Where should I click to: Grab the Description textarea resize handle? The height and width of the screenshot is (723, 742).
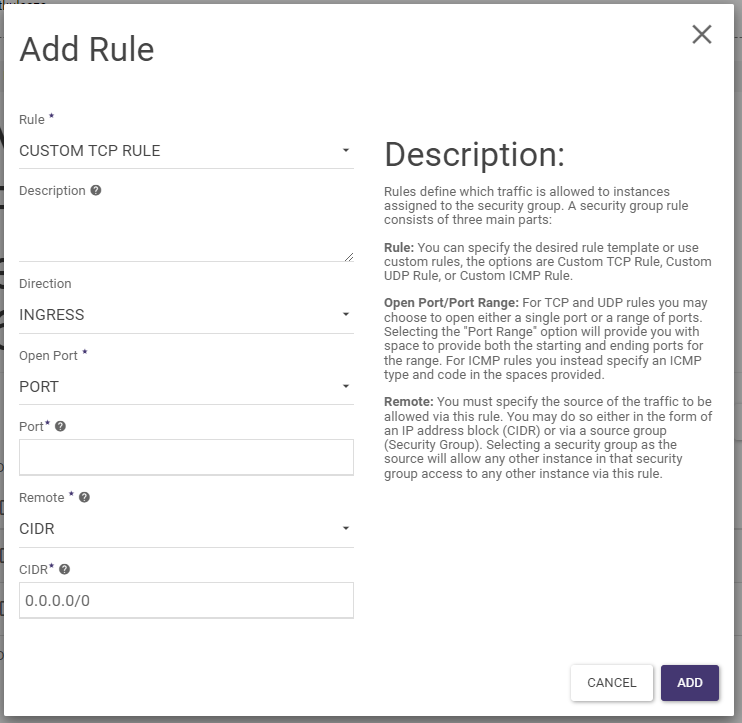349,256
